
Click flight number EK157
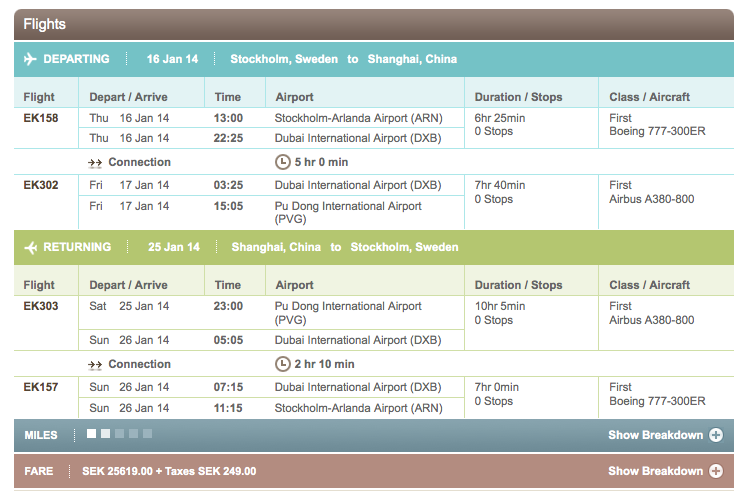click(x=41, y=387)
